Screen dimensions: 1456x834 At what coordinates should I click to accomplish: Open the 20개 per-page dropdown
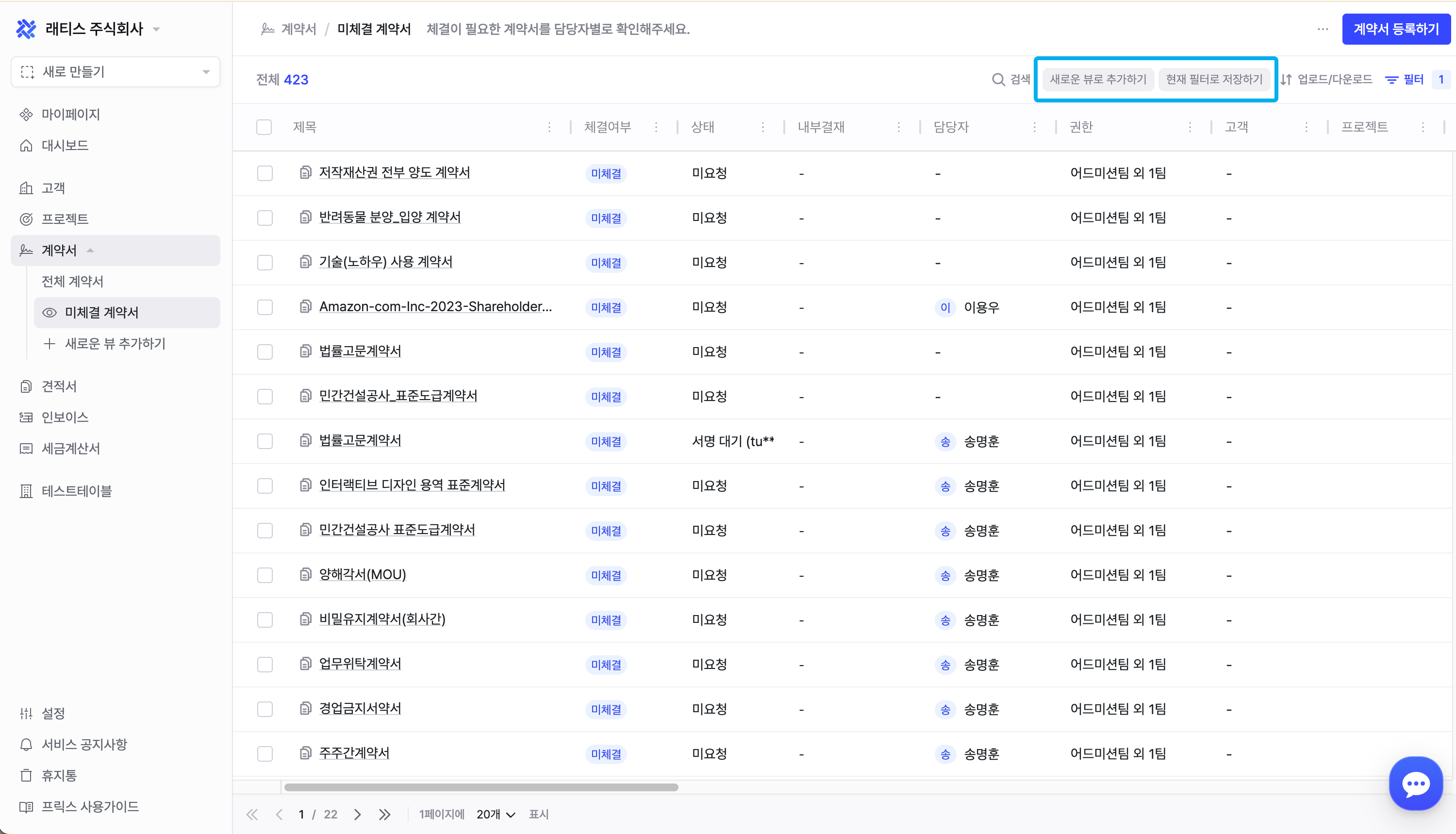click(x=495, y=814)
